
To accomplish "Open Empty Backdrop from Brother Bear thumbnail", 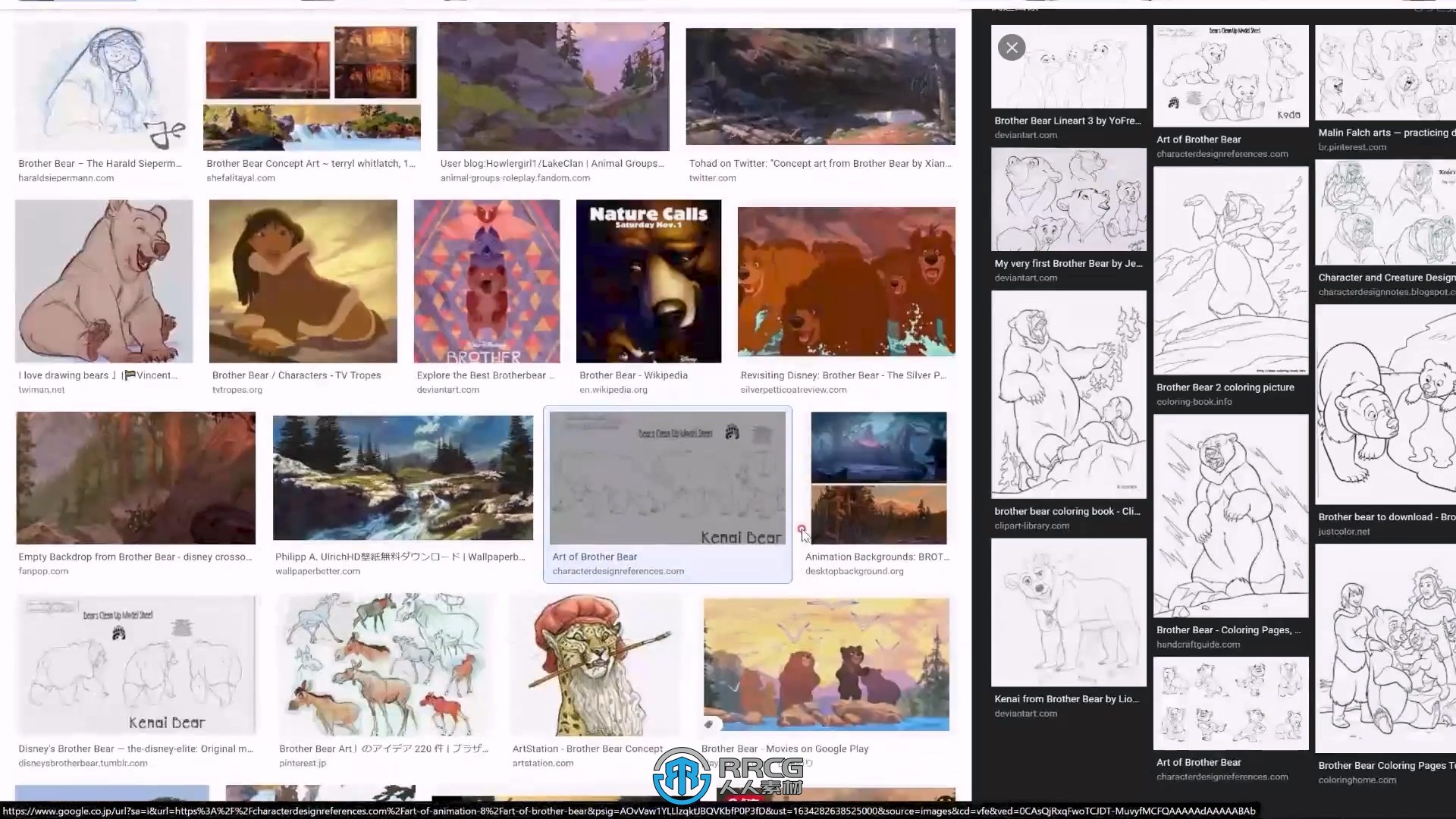I will pos(136,478).
